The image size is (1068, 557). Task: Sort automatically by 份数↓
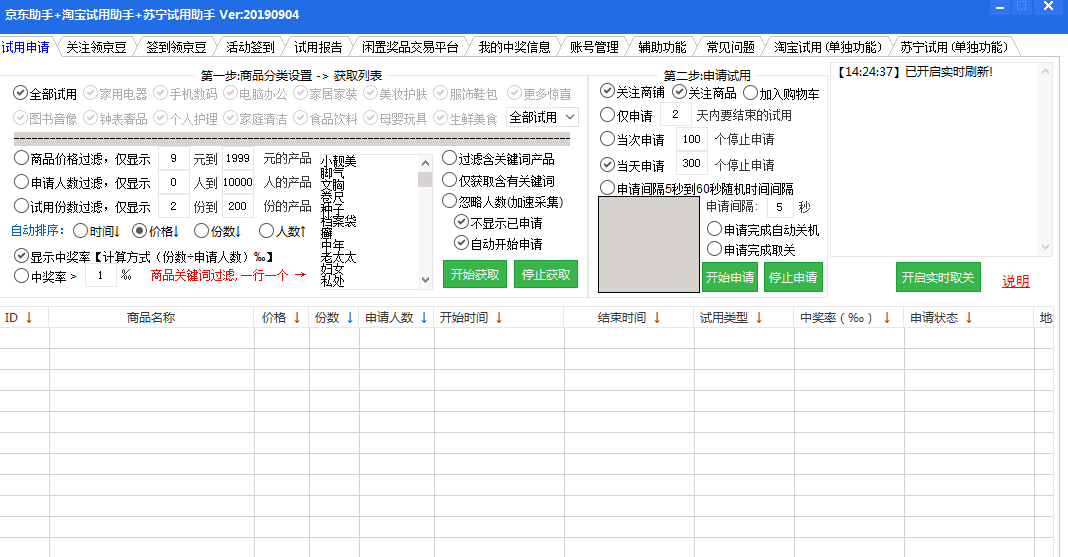coord(217,231)
